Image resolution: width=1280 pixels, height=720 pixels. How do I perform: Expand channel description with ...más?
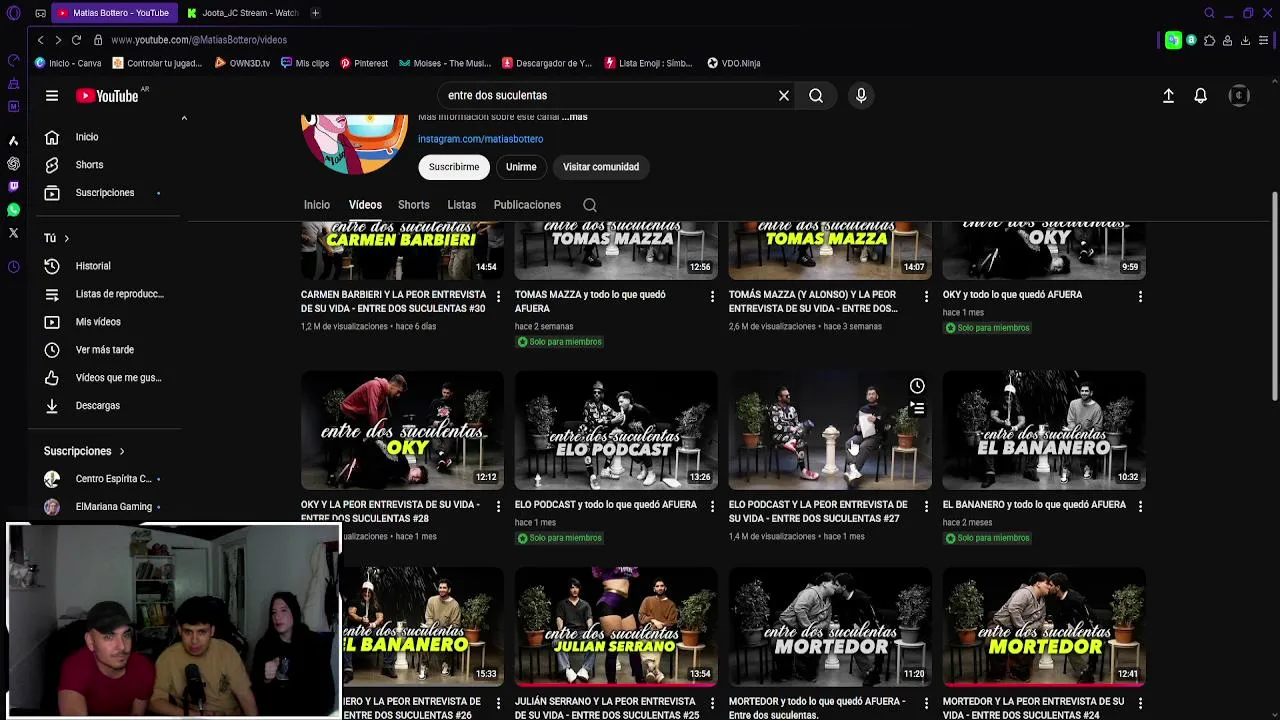575,117
